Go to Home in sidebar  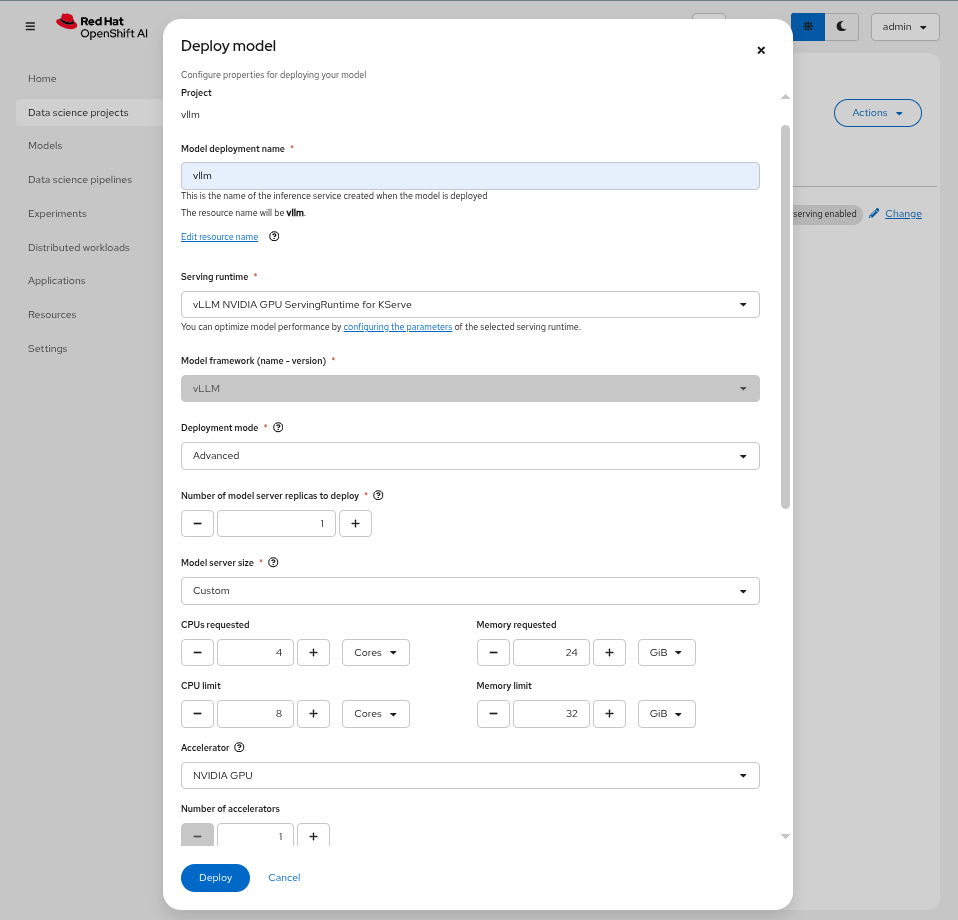click(42, 79)
